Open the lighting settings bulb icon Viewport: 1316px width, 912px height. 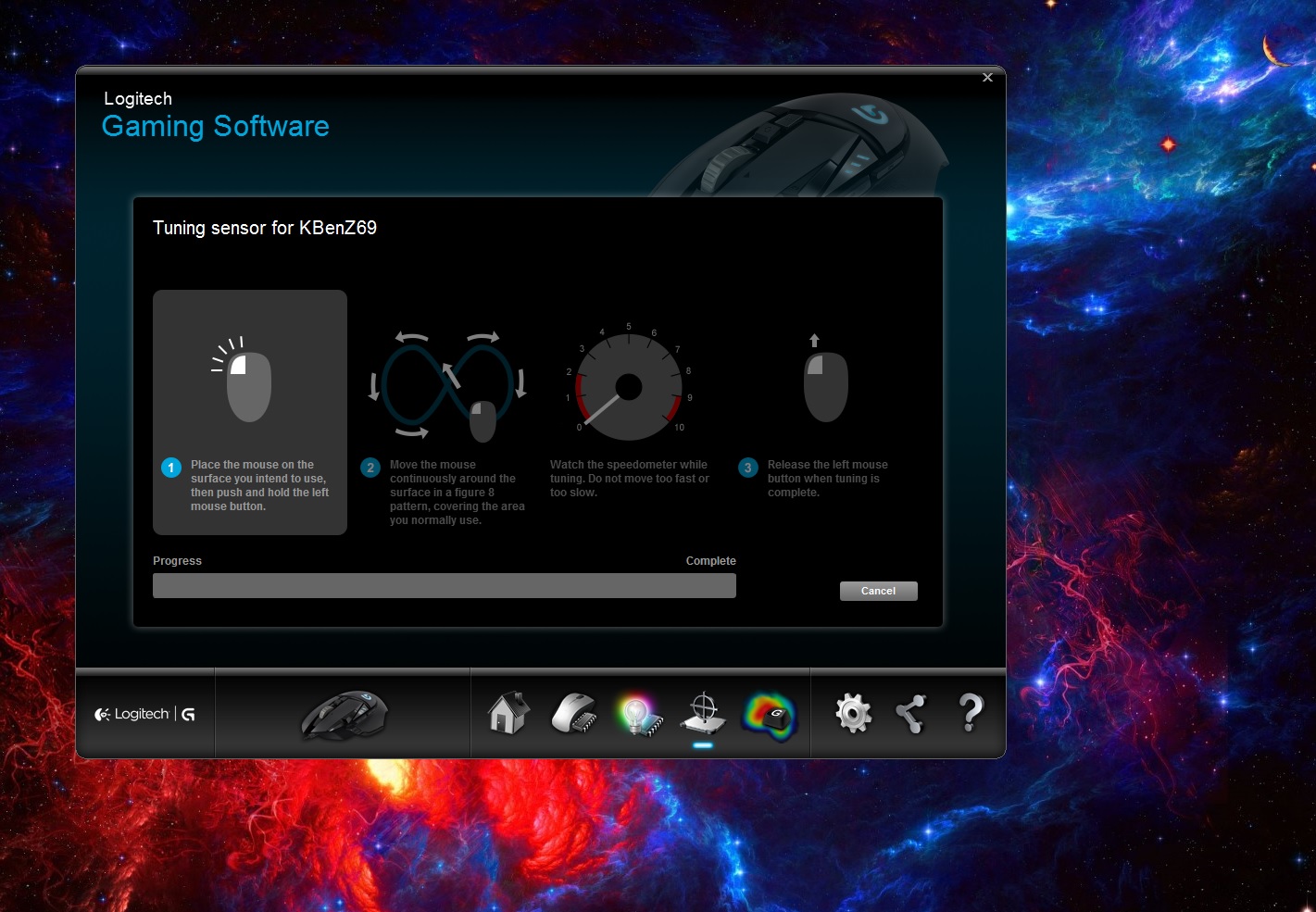pyautogui.click(x=639, y=715)
